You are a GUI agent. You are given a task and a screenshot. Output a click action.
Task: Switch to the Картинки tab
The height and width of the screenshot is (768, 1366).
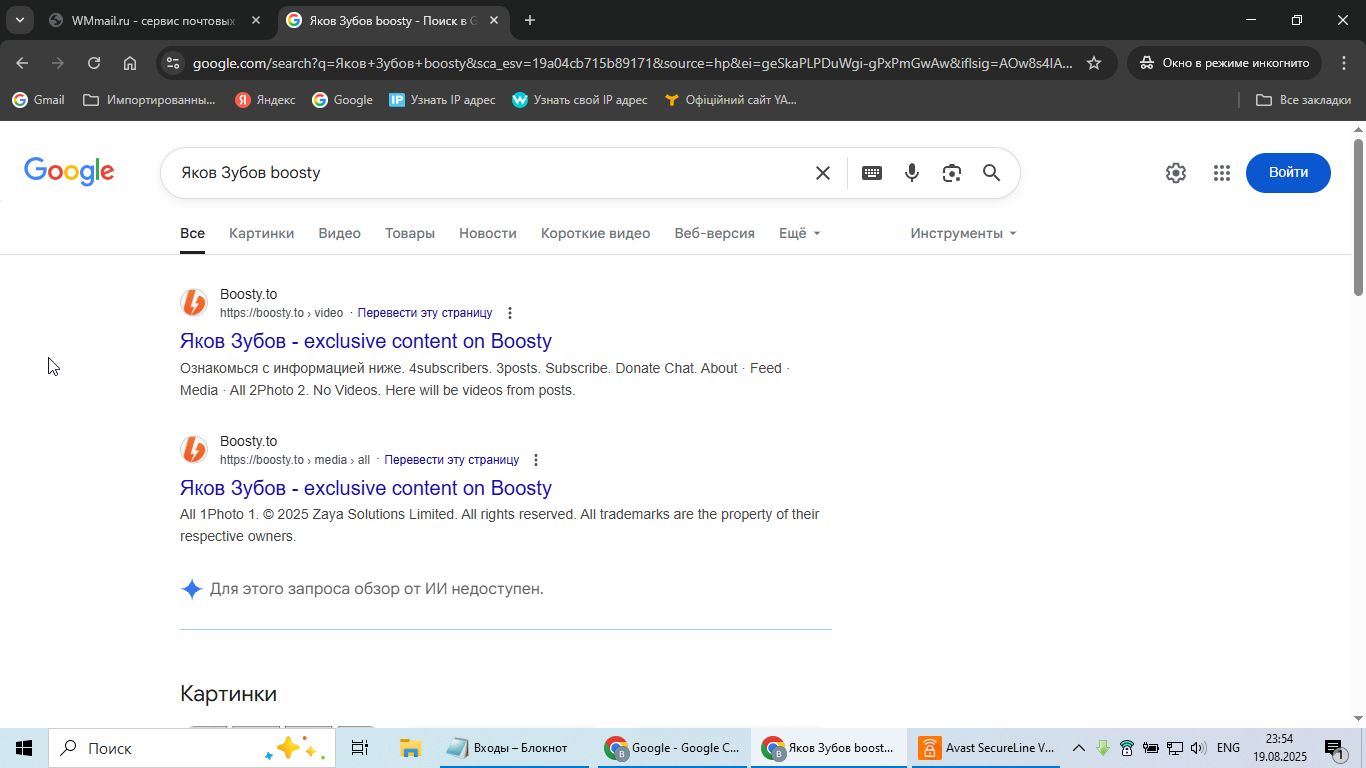pyautogui.click(x=262, y=233)
